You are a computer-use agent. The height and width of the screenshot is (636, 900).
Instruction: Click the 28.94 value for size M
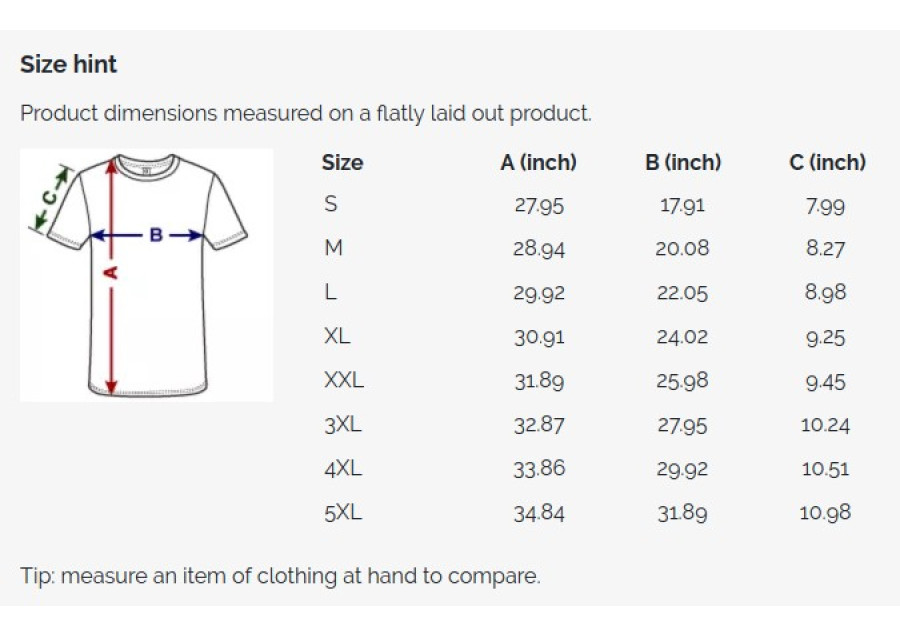tap(538, 249)
